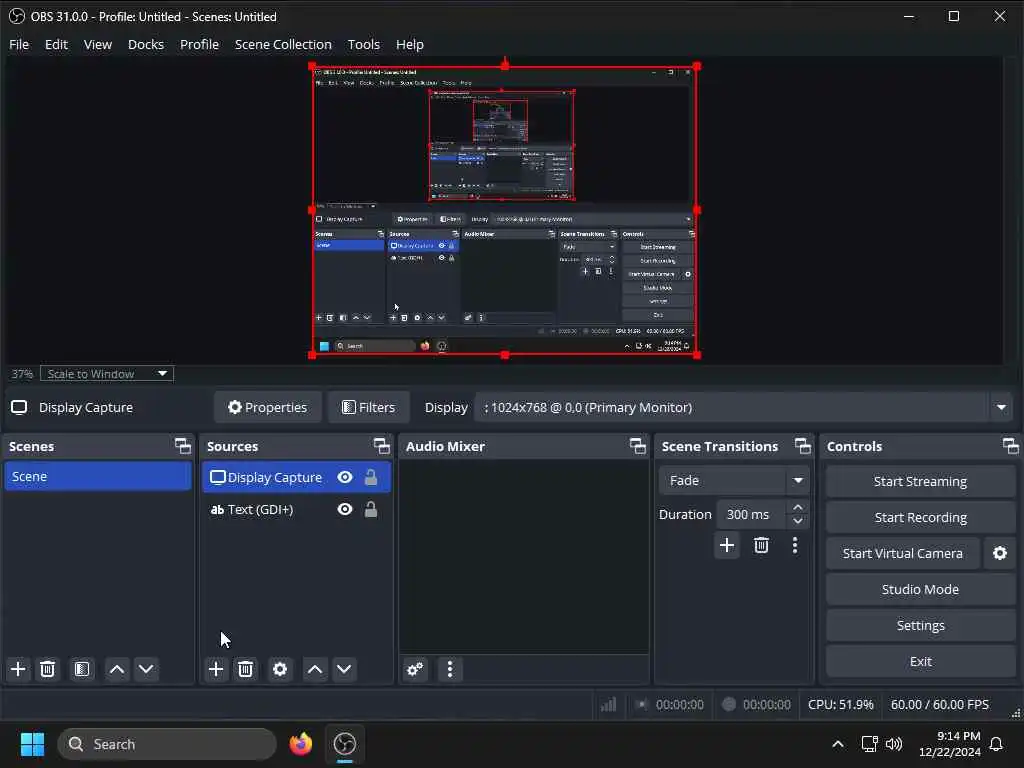Move source up arrow in Sources dock
1024x768 pixels.
click(315, 669)
